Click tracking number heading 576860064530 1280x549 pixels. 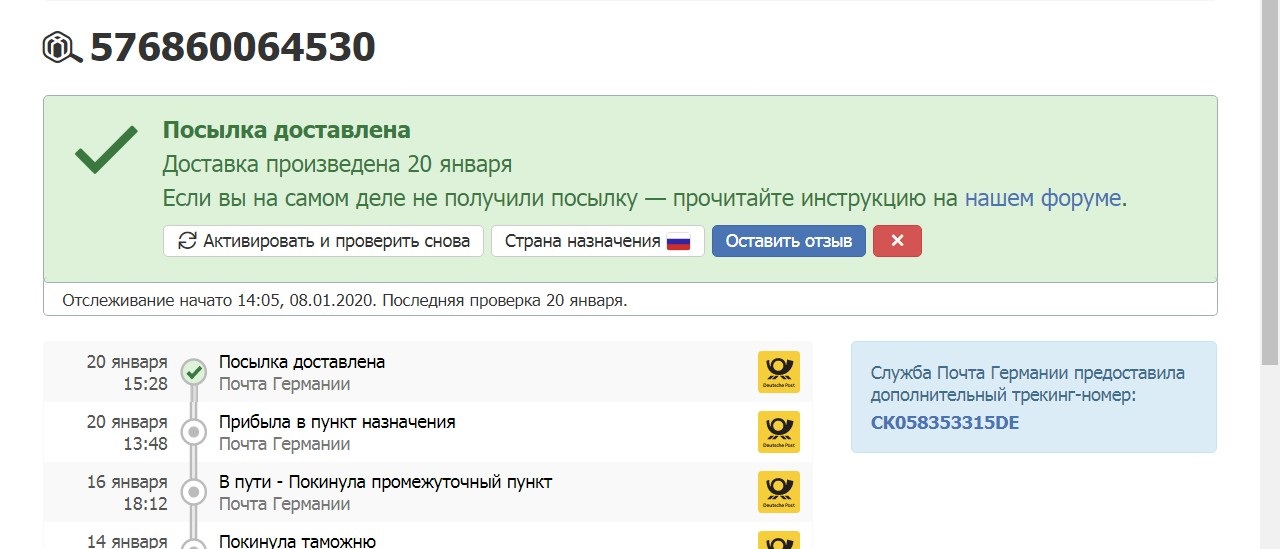point(232,47)
